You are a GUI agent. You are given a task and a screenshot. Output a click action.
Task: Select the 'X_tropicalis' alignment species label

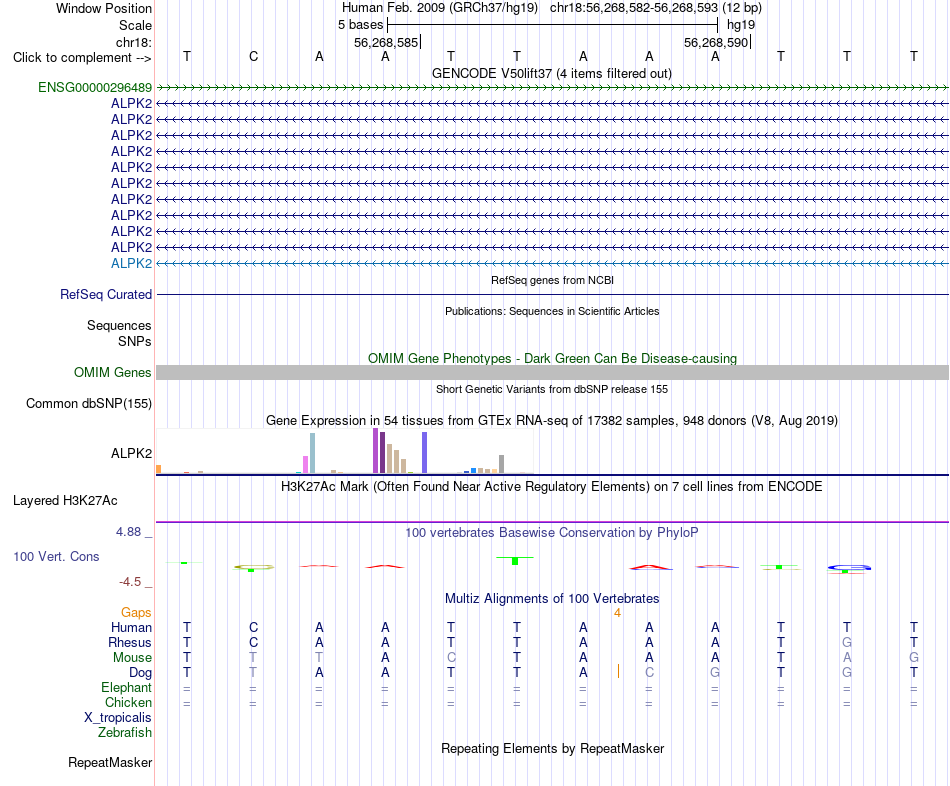pos(118,718)
